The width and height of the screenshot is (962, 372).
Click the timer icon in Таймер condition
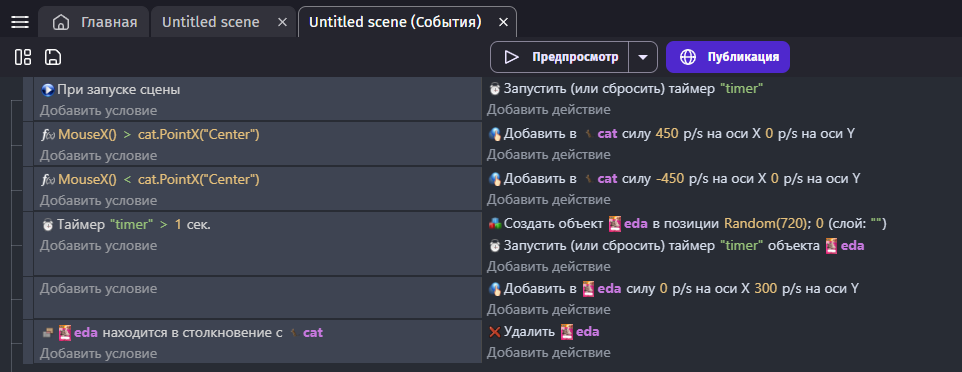click(x=48, y=225)
